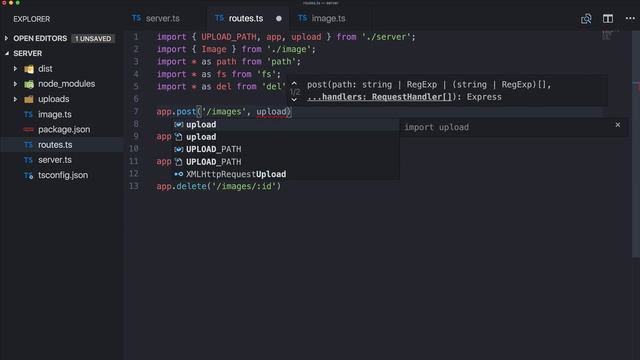The height and width of the screenshot is (360, 640).
Task: Click the EXPLORER panel title
Action: pyautogui.click(x=31, y=19)
